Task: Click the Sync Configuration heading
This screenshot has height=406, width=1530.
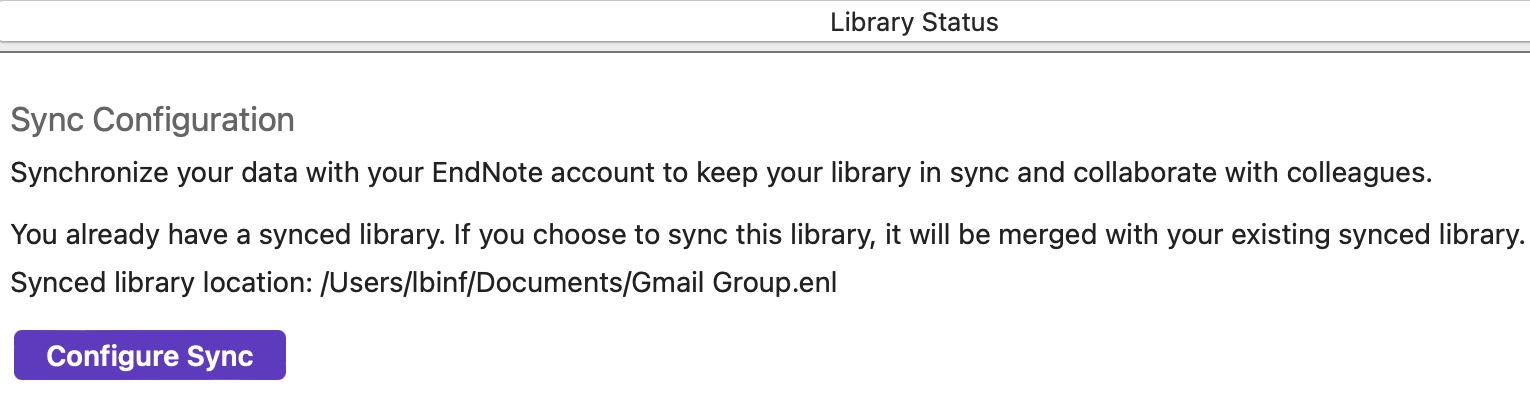Action: click(x=152, y=120)
